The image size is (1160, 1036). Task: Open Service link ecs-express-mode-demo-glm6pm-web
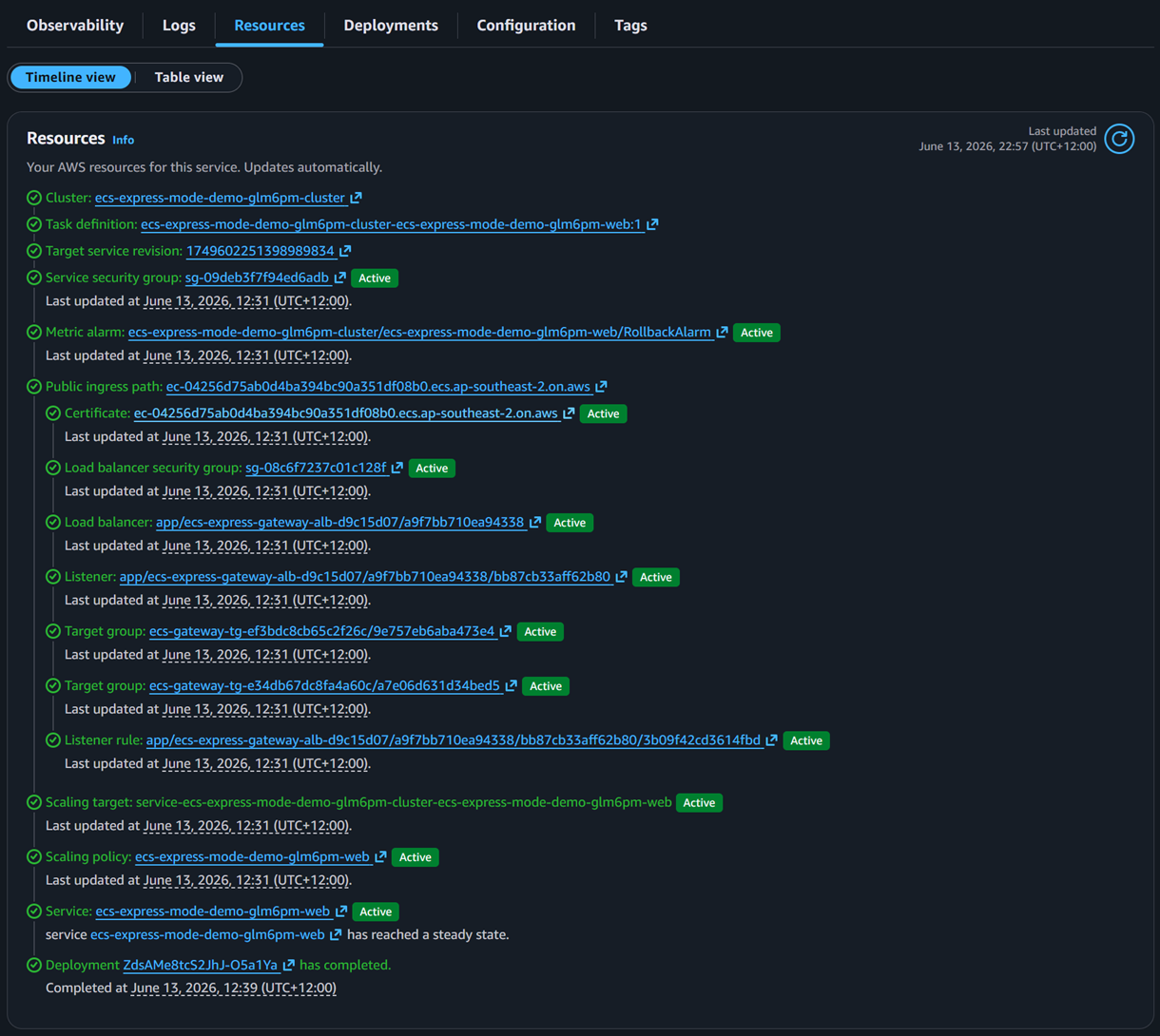(x=213, y=911)
